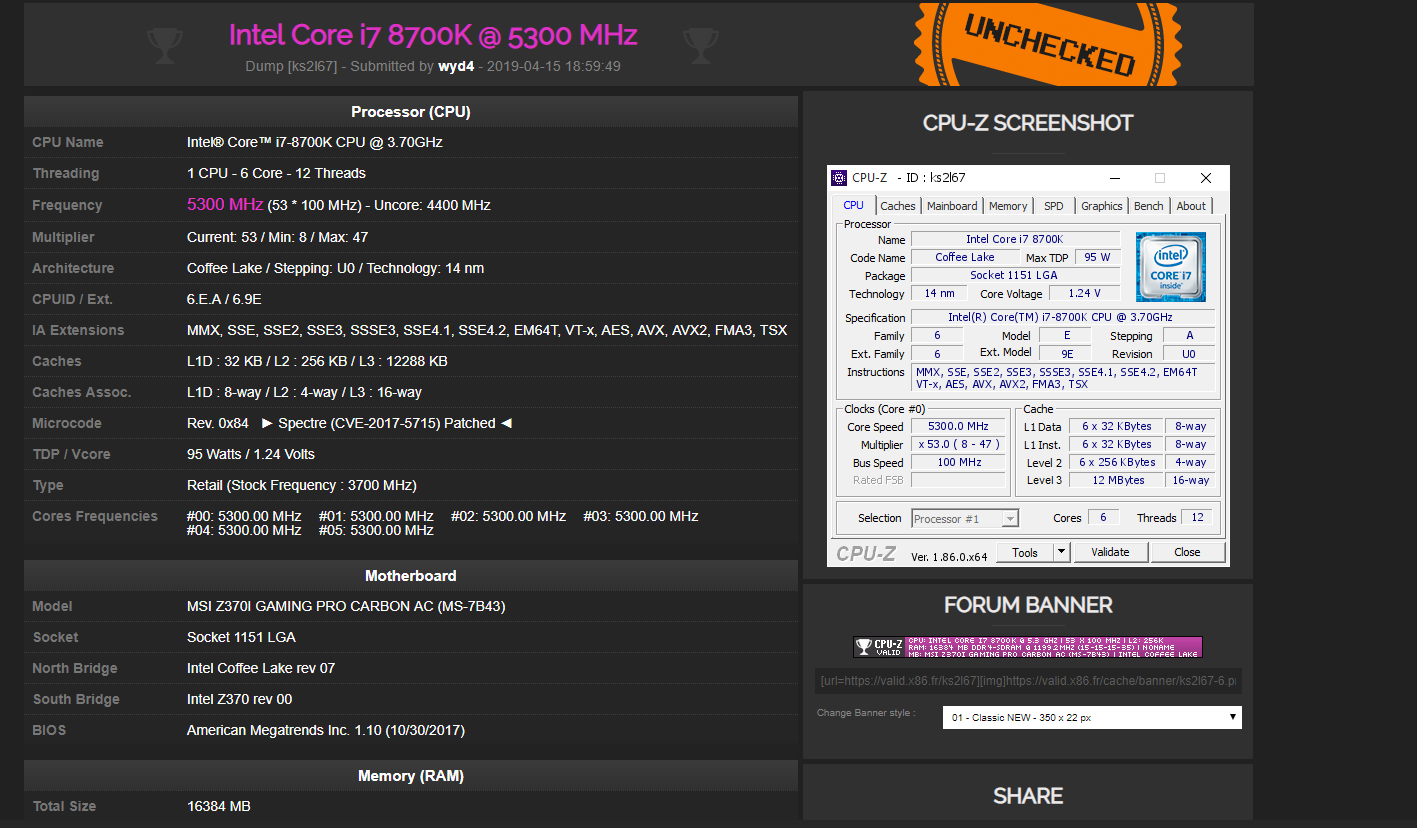Screen dimensions: 1417x828
Task: Click the Tools button in CPU-Z
Action: point(1025,552)
